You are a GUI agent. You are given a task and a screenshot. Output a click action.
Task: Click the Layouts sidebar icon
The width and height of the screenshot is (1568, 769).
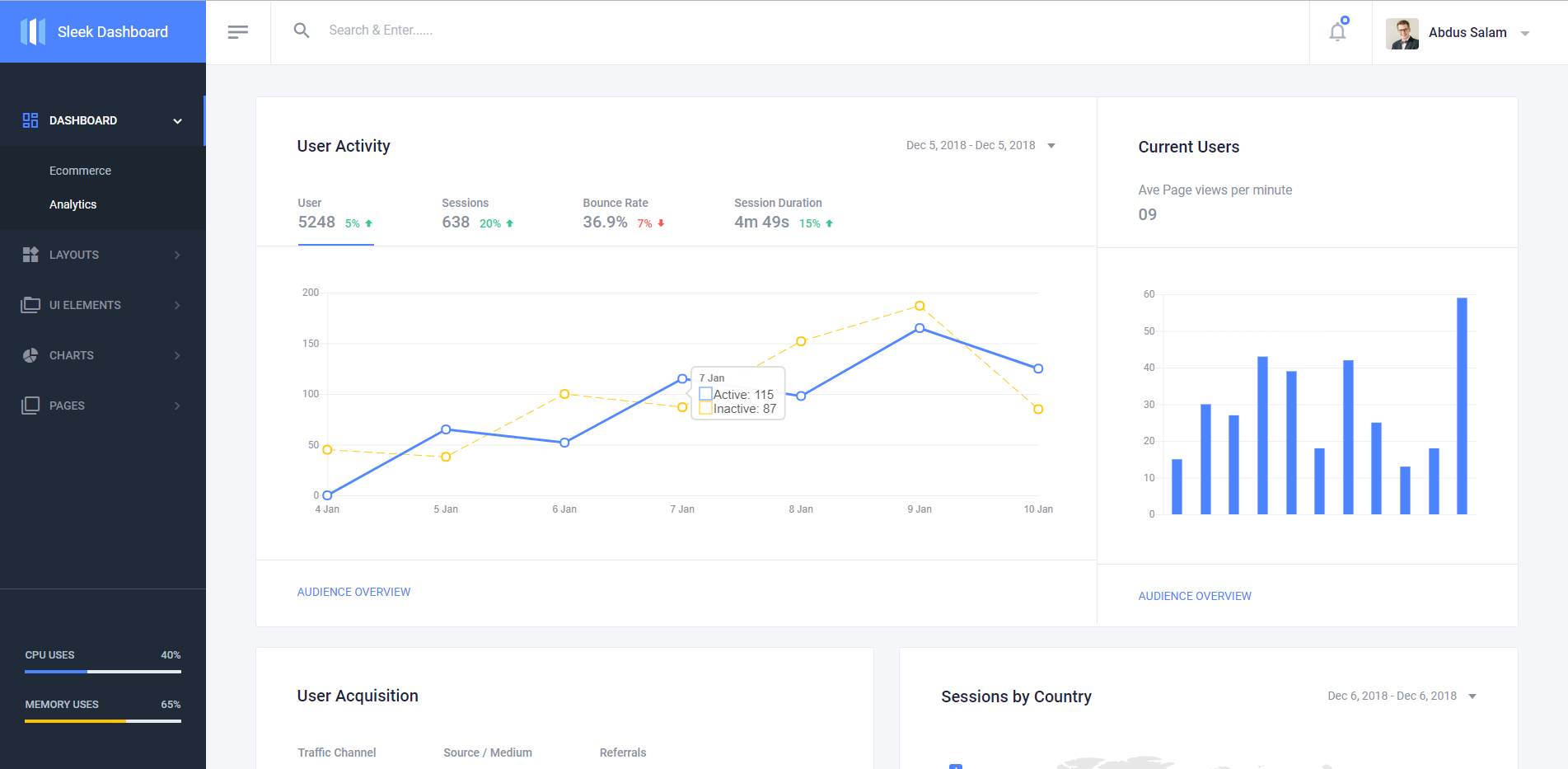click(x=30, y=255)
